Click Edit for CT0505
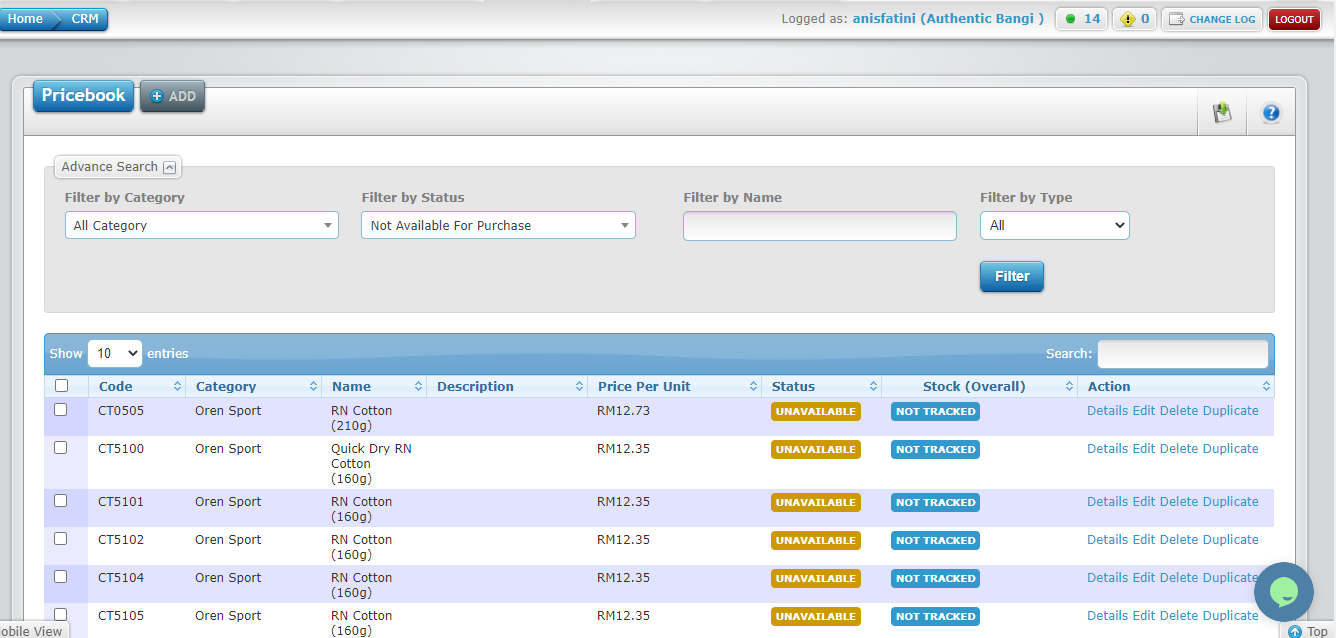Screen dimensions: 1336x638 pyautogui.click(x=1144, y=411)
